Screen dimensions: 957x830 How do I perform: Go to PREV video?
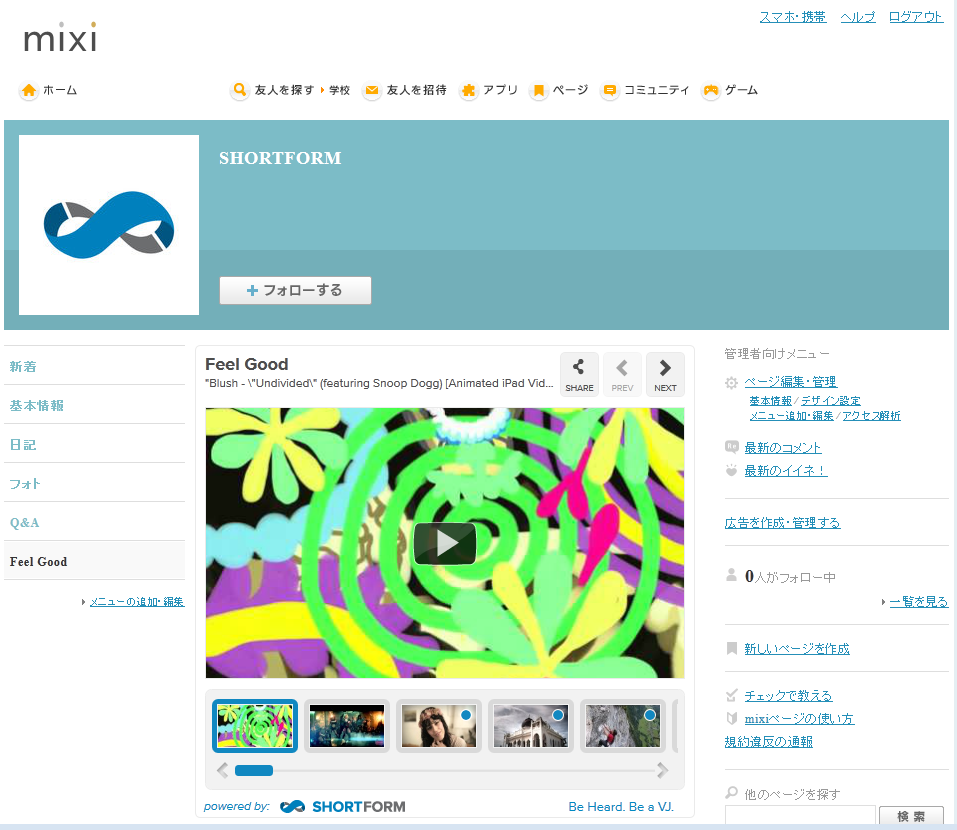tap(622, 374)
